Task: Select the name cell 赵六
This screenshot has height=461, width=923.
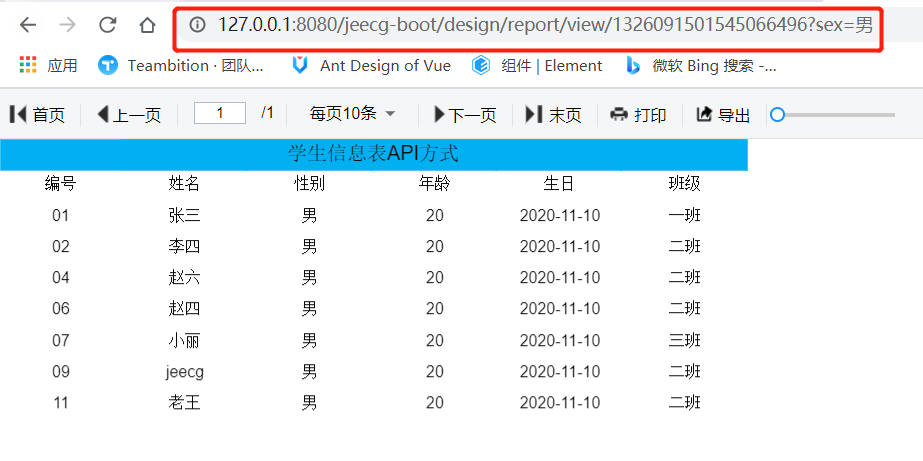Action: pyautogui.click(x=184, y=277)
